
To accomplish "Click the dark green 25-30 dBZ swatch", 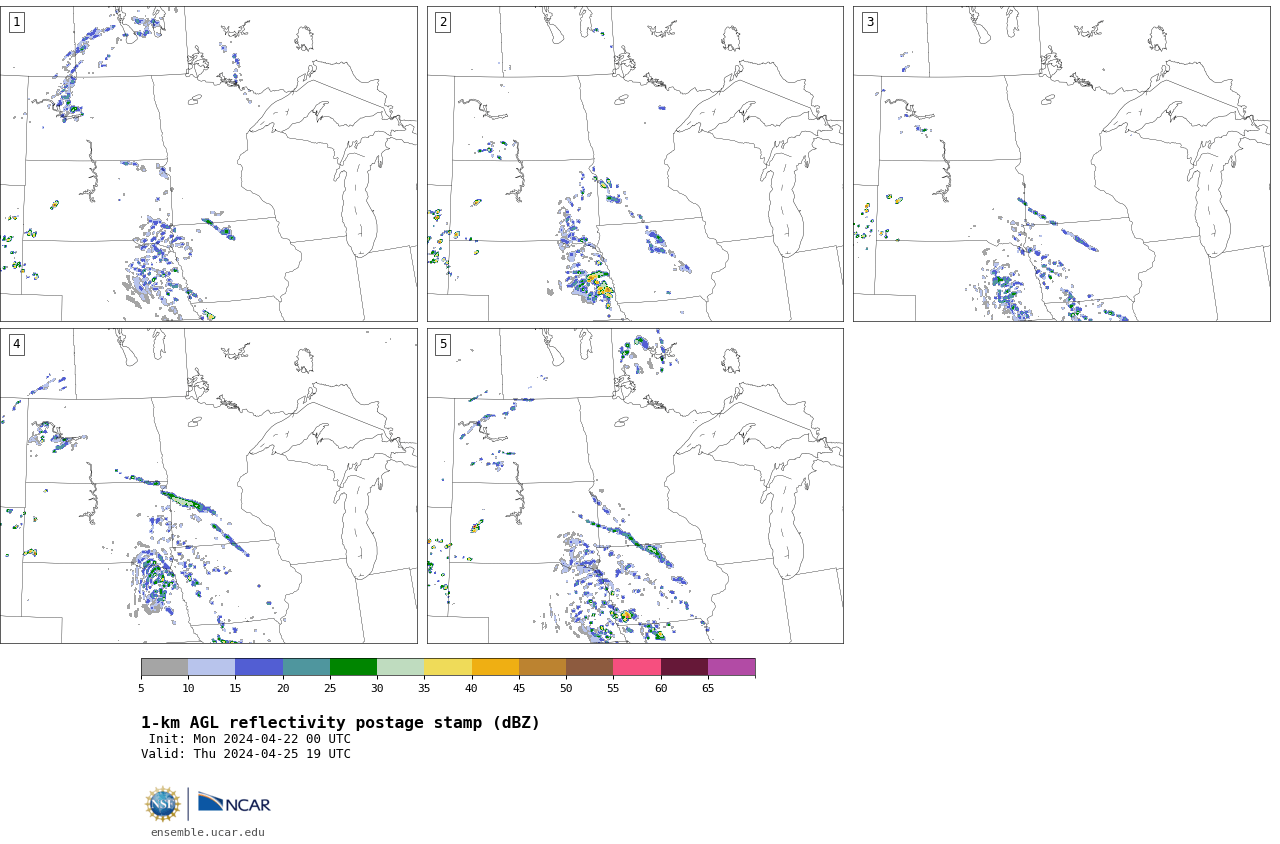I will pyautogui.click(x=353, y=667).
